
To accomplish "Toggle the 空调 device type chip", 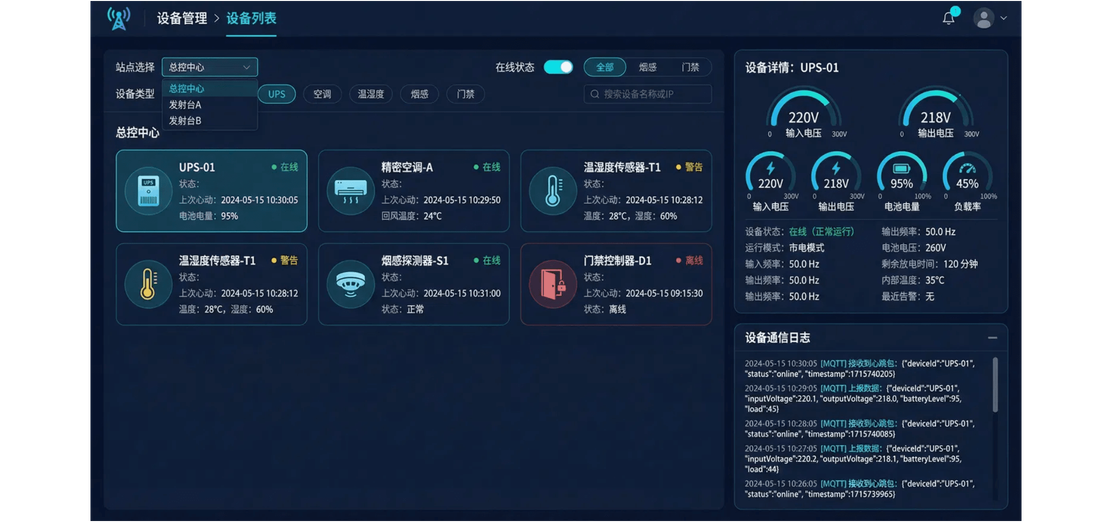I will click(322, 94).
